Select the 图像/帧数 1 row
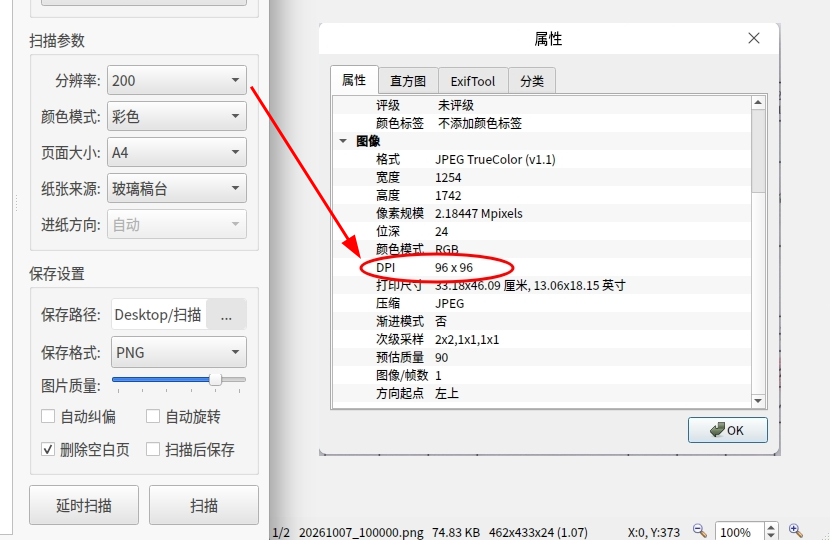830x540 pixels. click(x=542, y=375)
